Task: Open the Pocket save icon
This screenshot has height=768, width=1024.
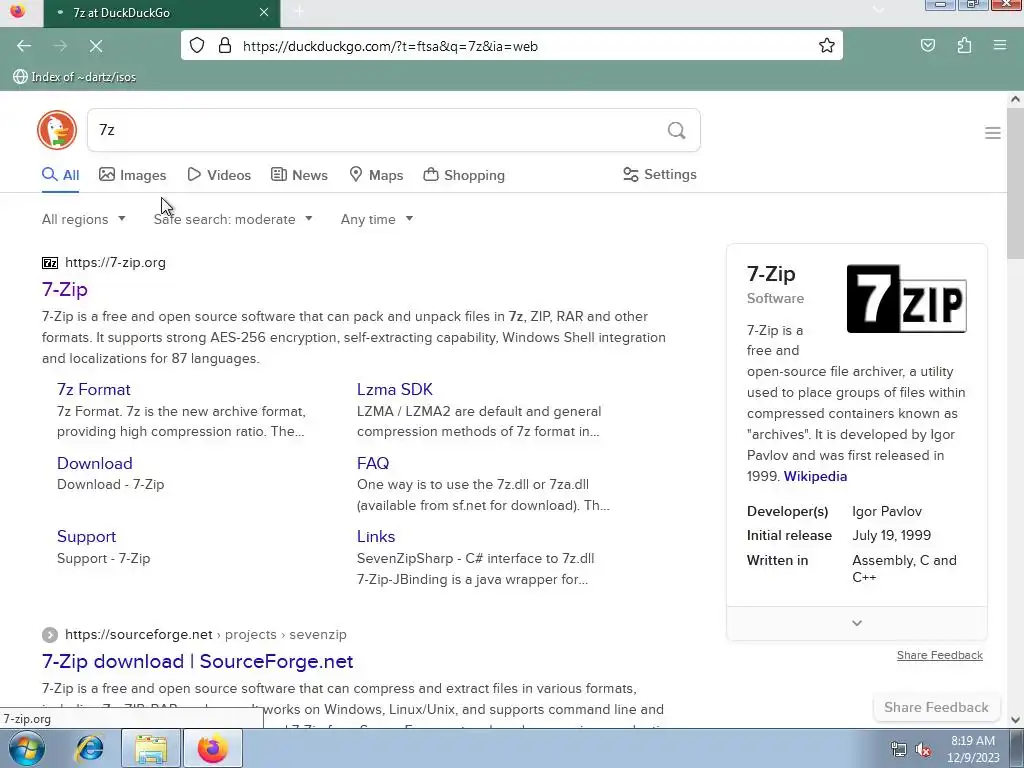Action: click(x=927, y=45)
